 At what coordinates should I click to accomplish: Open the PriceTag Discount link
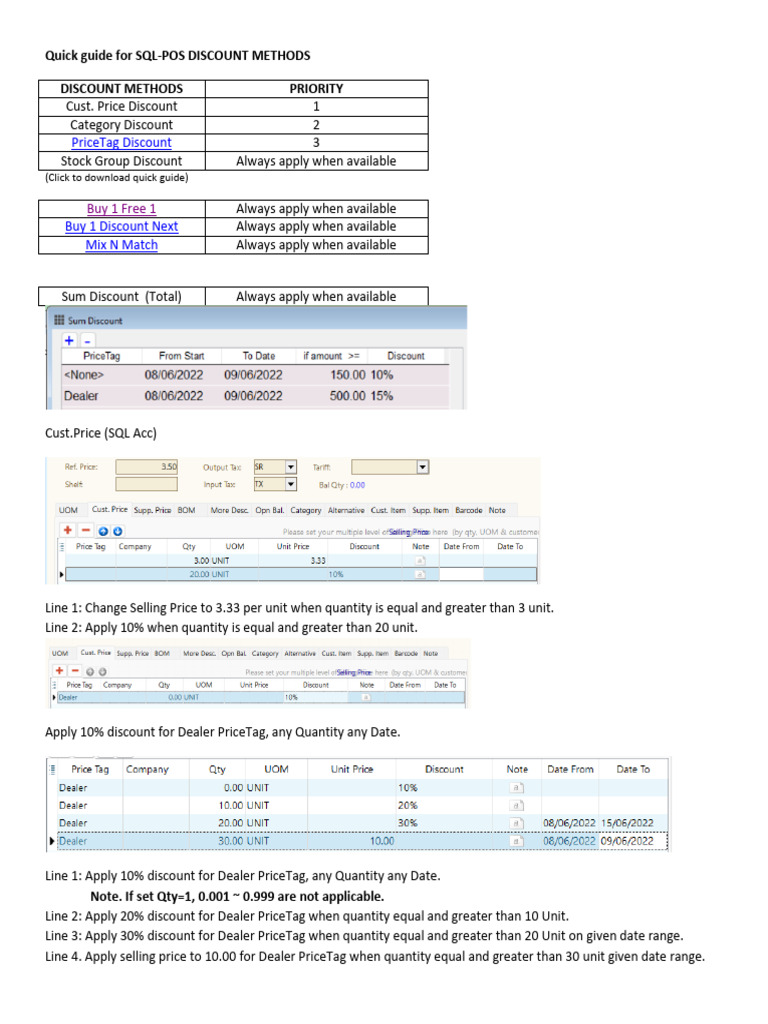pyautogui.click(x=121, y=142)
